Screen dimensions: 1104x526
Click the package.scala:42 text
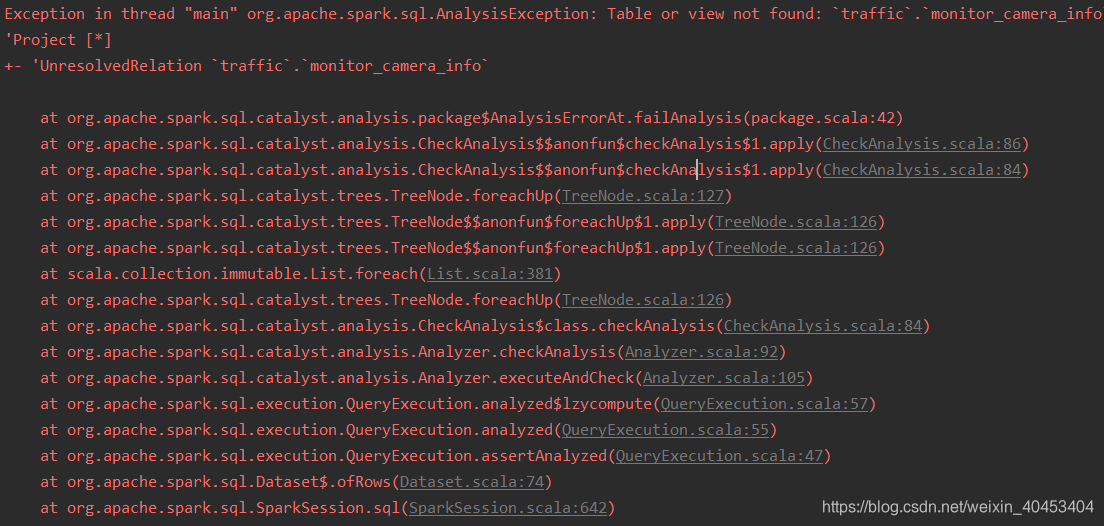[823, 118]
